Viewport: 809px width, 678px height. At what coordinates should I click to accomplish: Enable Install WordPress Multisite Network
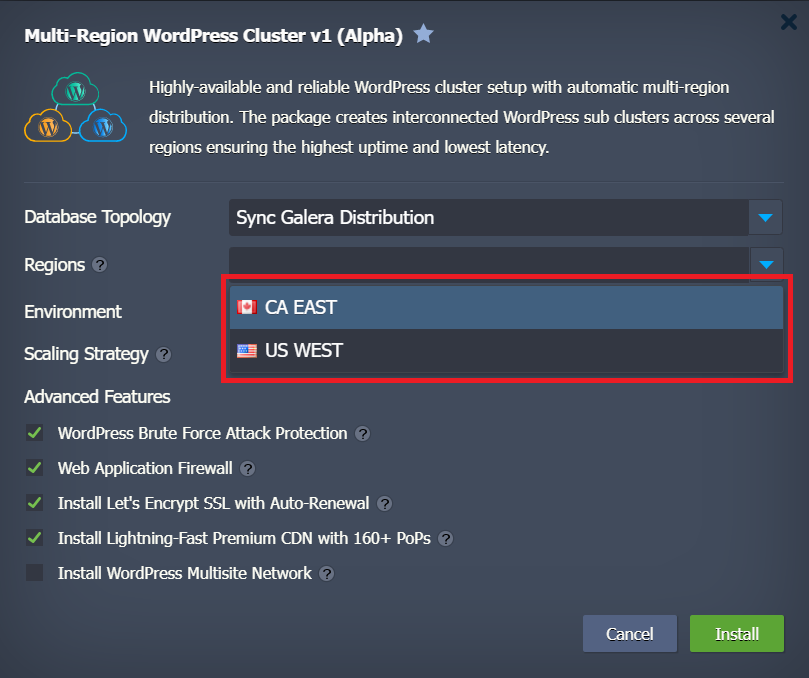pos(35,573)
